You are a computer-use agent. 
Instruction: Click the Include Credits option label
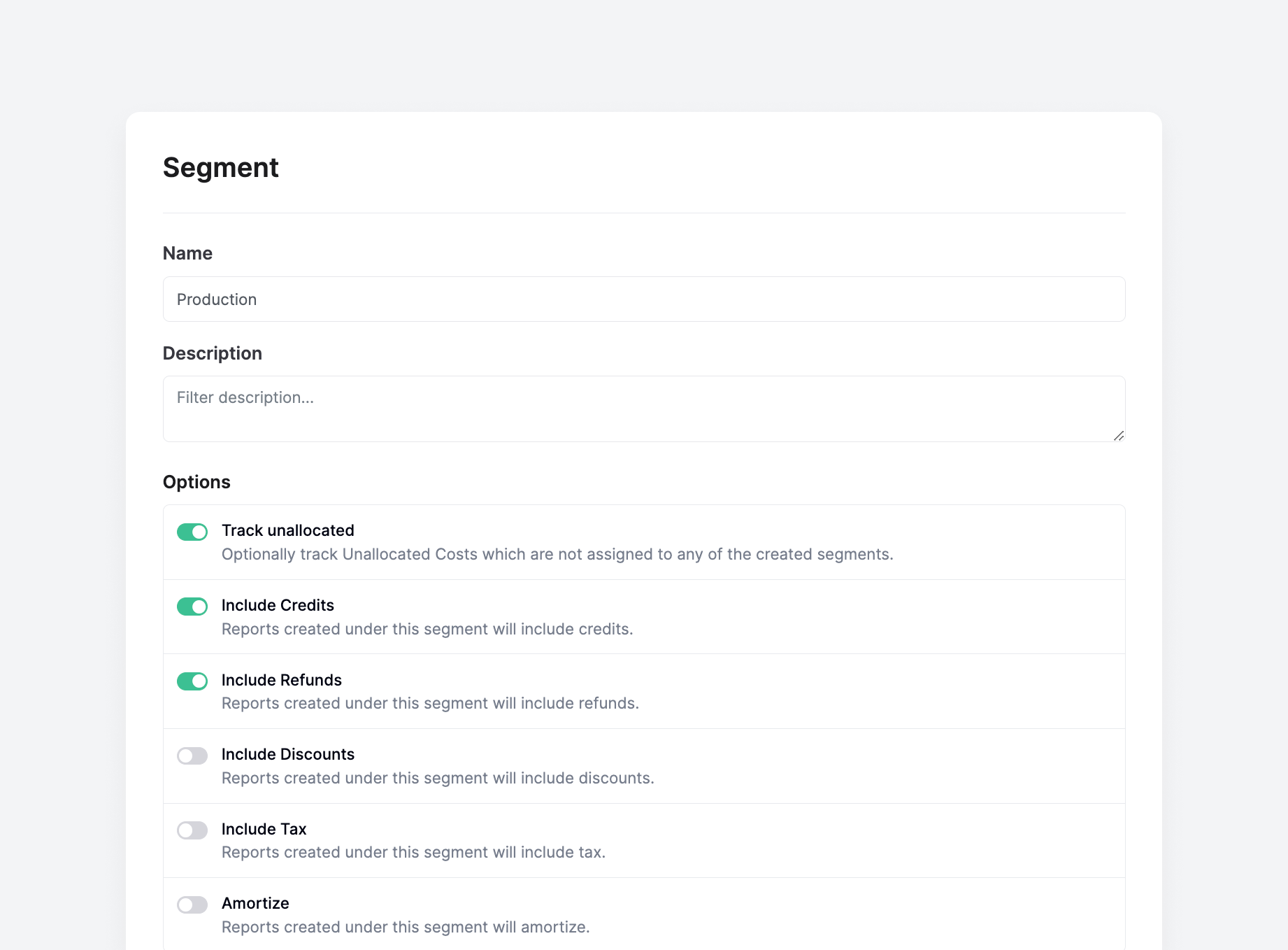pyautogui.click(x=278, y=605)
